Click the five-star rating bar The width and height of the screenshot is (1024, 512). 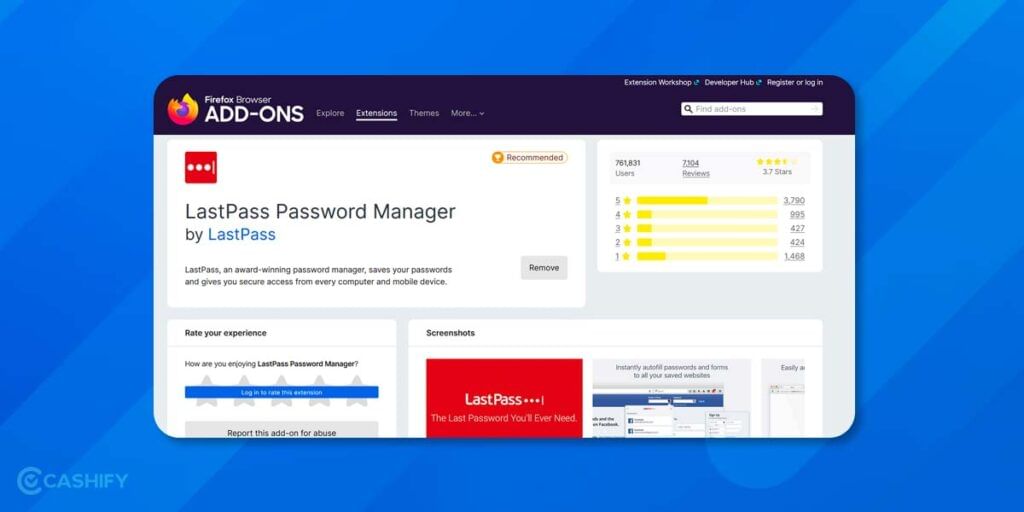(x=707, y=200)
